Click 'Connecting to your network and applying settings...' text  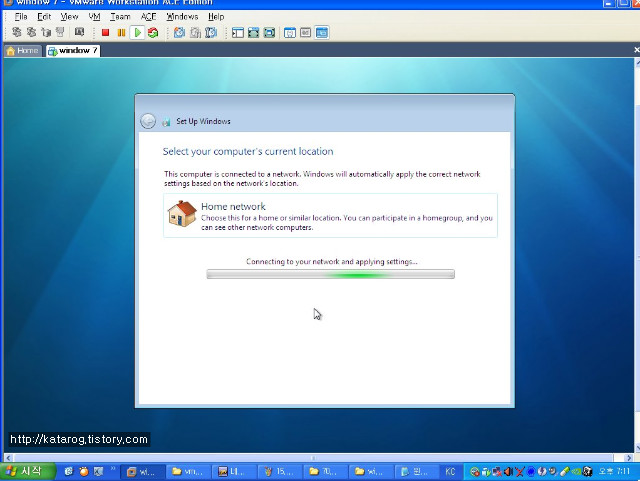331,261
